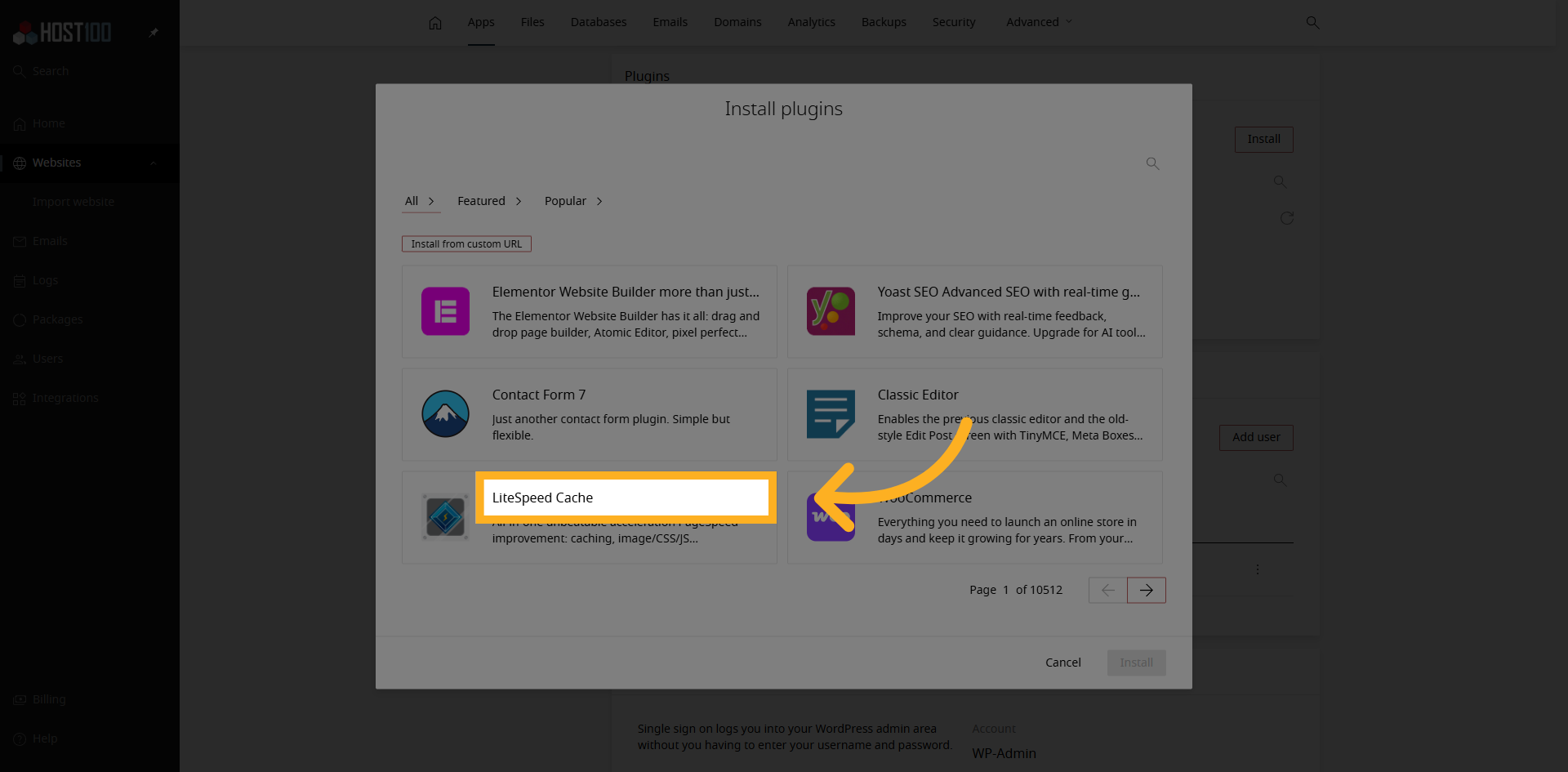Switch to the Backups tab
Viewport: 1568px width, 772px height.
pos(884,22)
